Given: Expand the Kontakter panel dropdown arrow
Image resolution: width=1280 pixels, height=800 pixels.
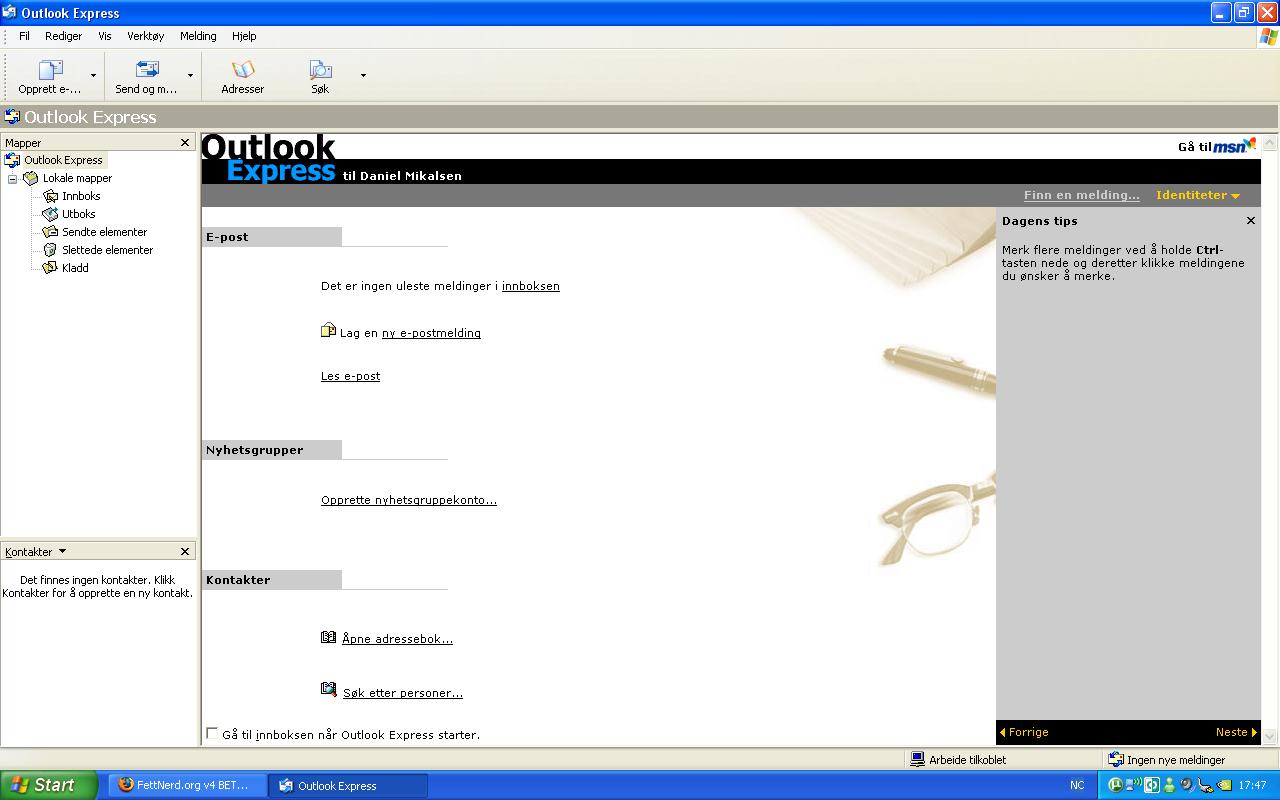Looking at the screenshot, I should coord(62,551).
